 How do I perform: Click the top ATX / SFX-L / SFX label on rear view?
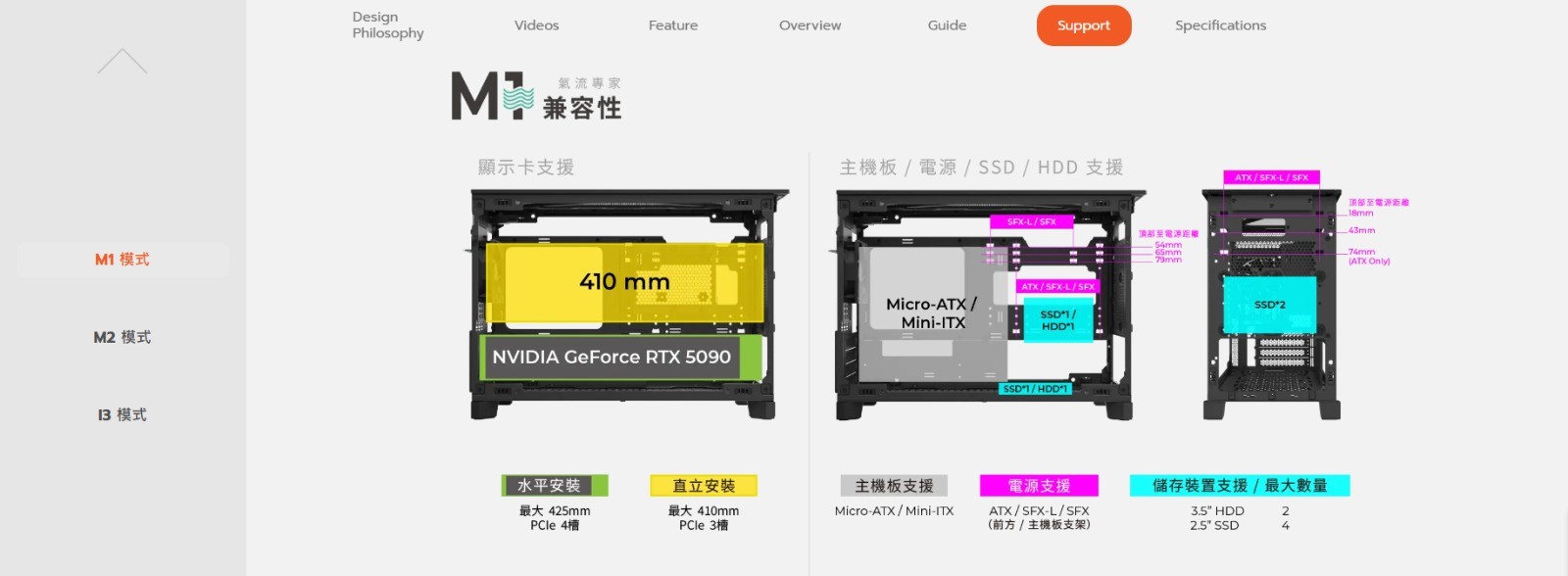[x=1271, y=177]
